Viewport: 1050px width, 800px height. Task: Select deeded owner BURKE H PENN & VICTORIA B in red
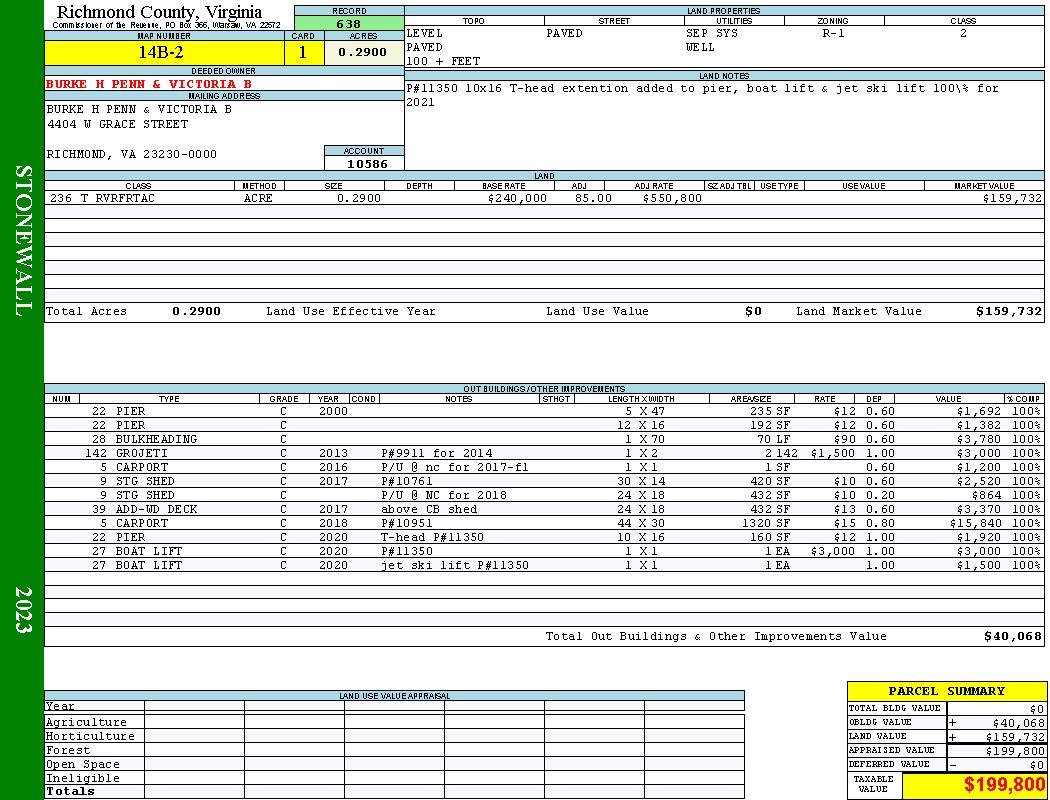tap(149, 84)
